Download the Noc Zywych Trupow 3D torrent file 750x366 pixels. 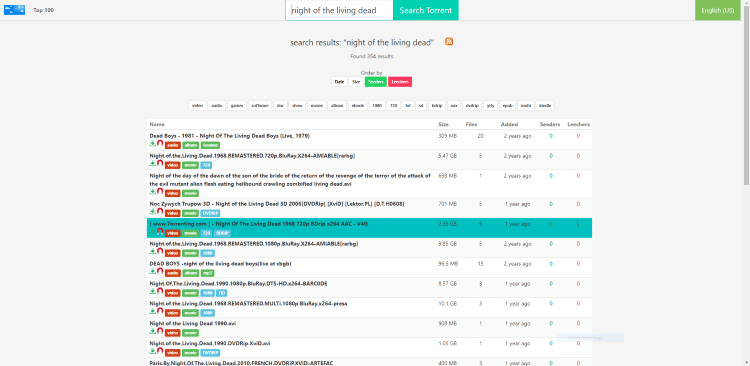[x=153, y=211]
